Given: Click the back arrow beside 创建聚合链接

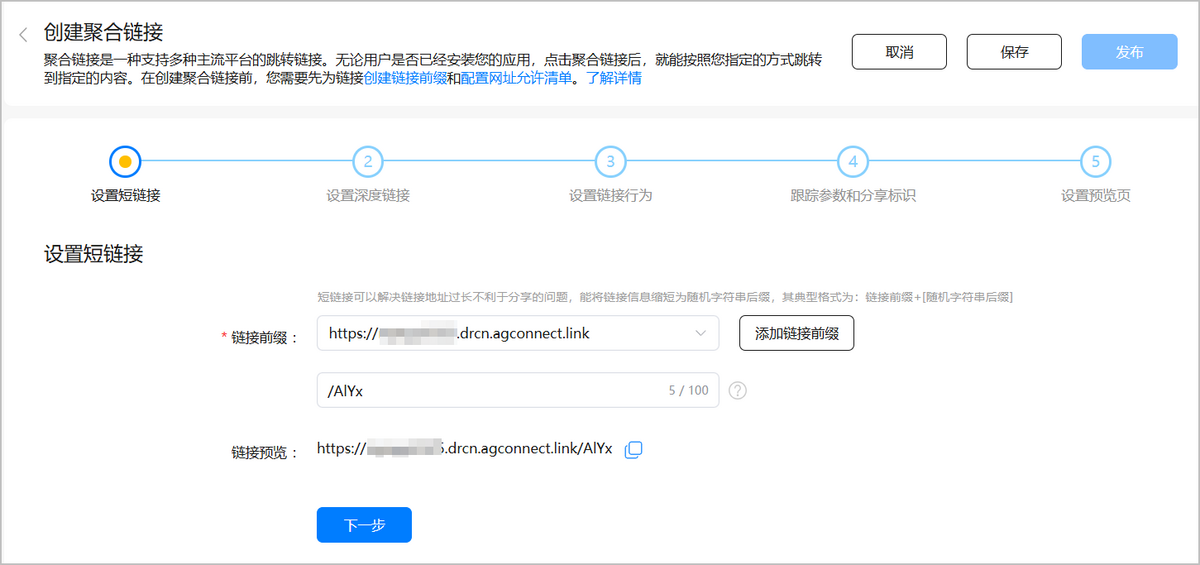Looking at the screenshot, I should [x=23, y=35].
